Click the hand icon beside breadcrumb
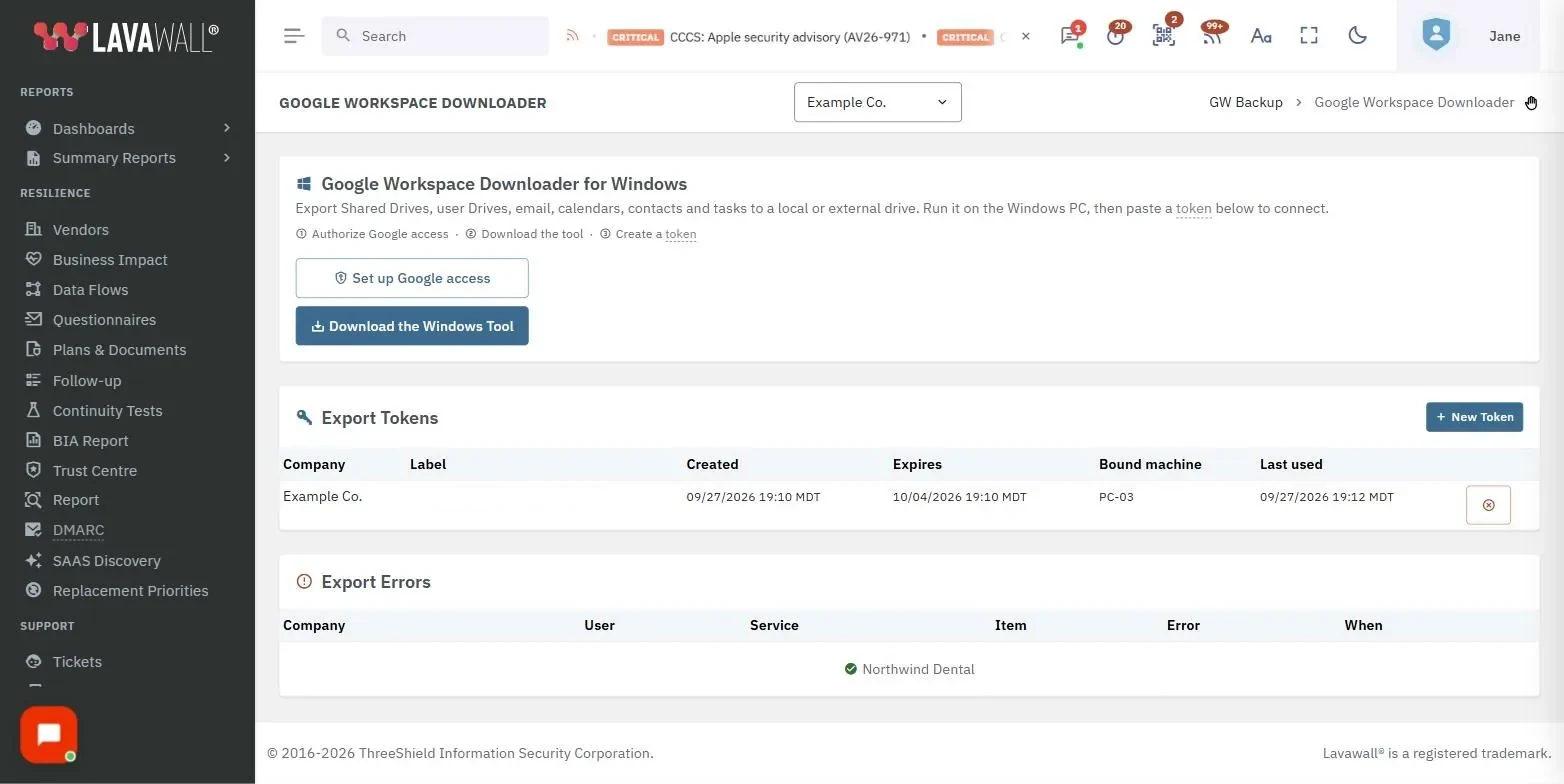1564x784 pixels. click(x=1531, y=102)
